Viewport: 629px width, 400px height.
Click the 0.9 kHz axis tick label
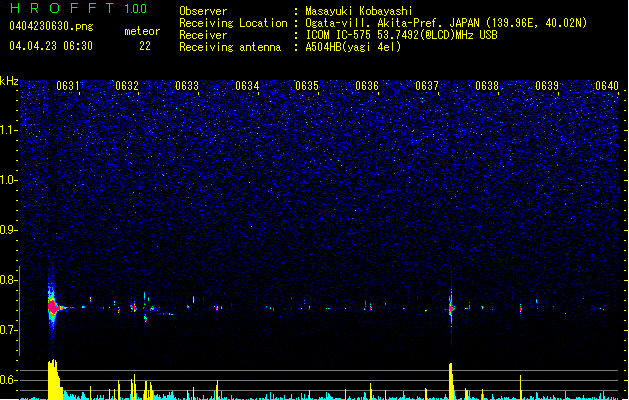click(8, 230)
